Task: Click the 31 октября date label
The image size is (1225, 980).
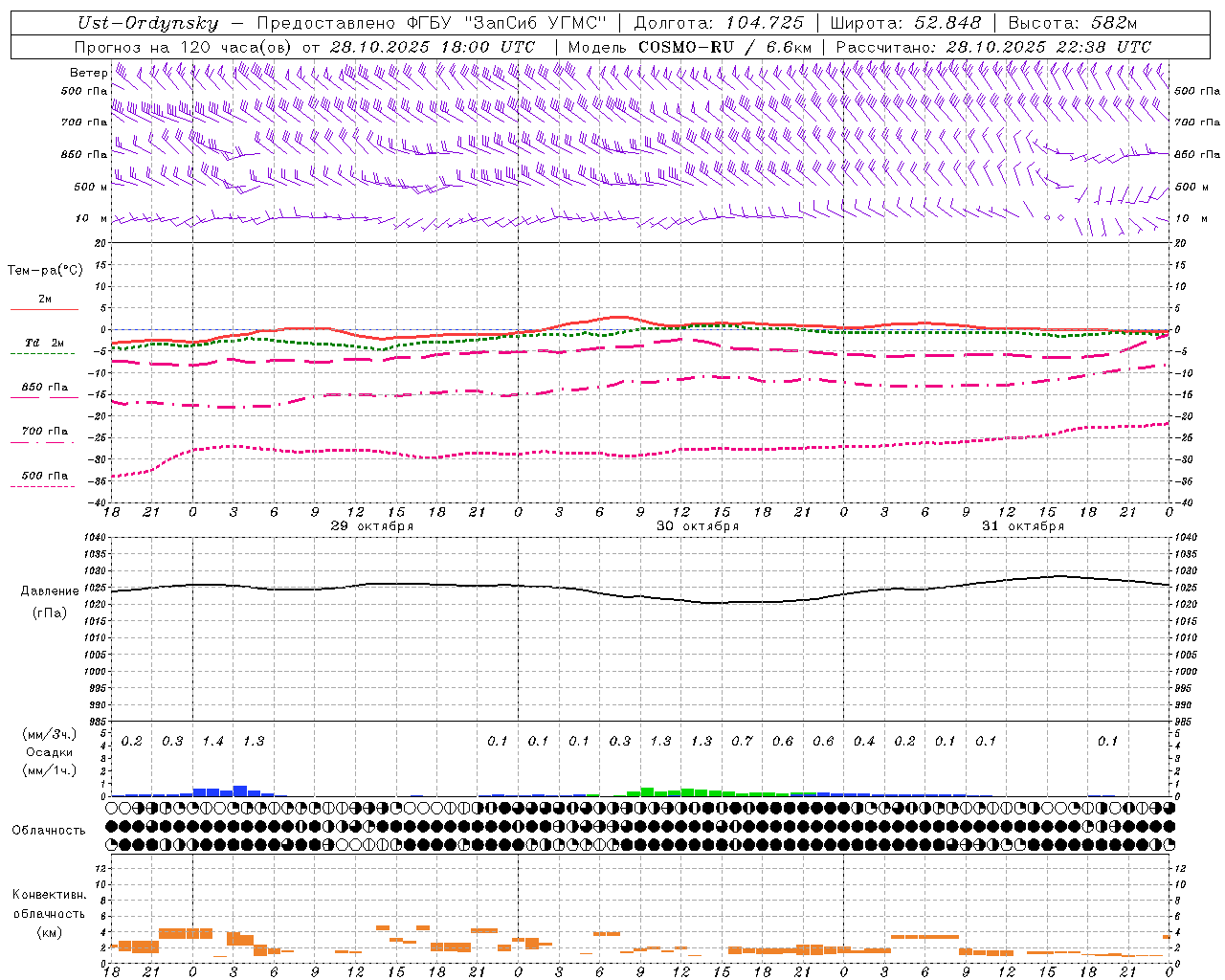Action: 1023,526
